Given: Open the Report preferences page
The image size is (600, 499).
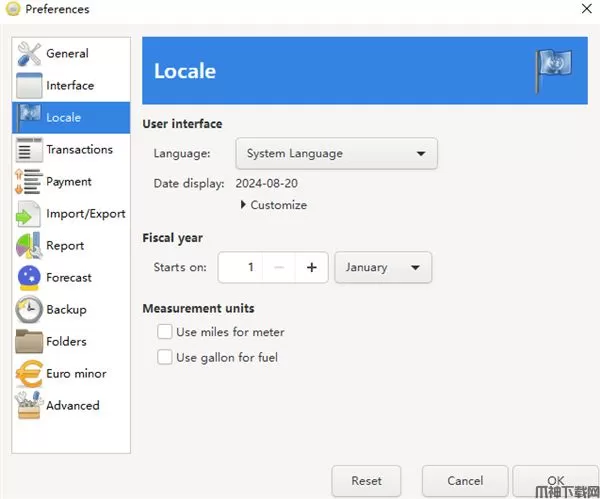Looking at the screenshot, I should tap(71, 246).
